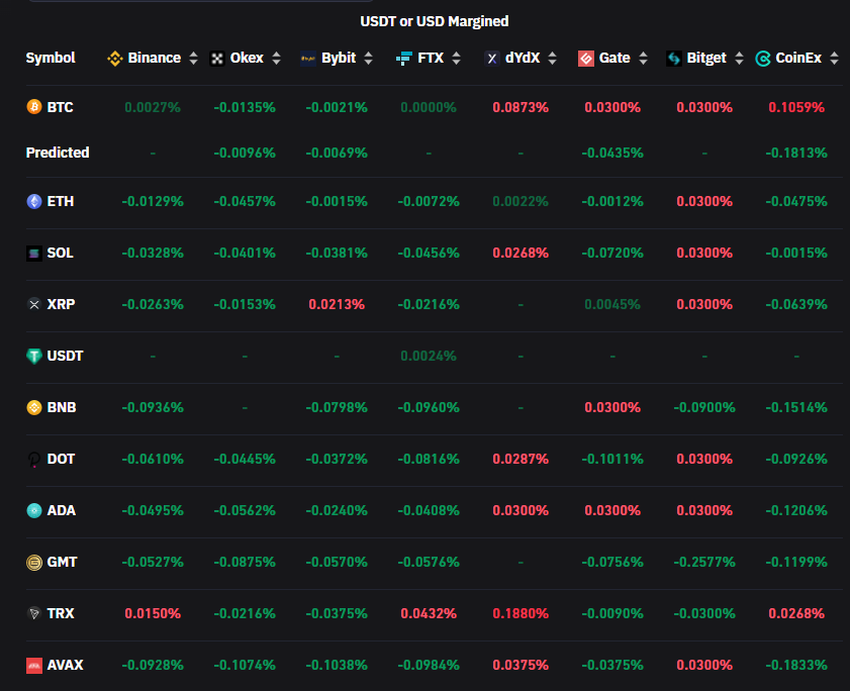The width and height of the screenshot is (850, 691).
Task: Click DOT Gate rate -0.1011%
Action: [x=613, y=459]
